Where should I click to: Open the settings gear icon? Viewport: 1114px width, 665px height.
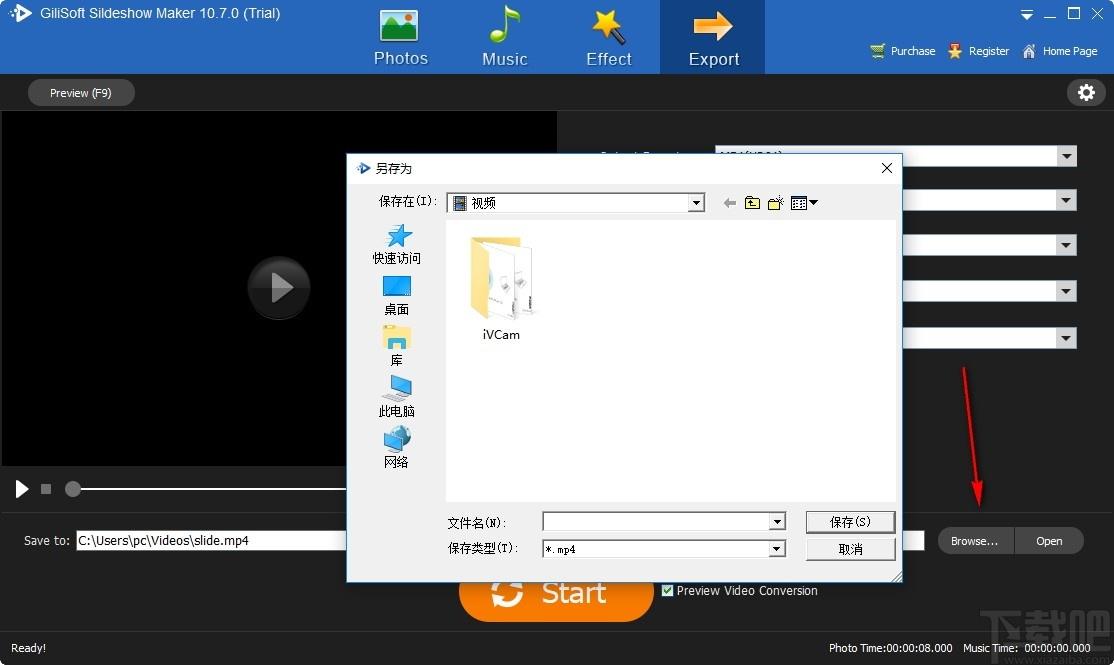(x=1086, y=92)
